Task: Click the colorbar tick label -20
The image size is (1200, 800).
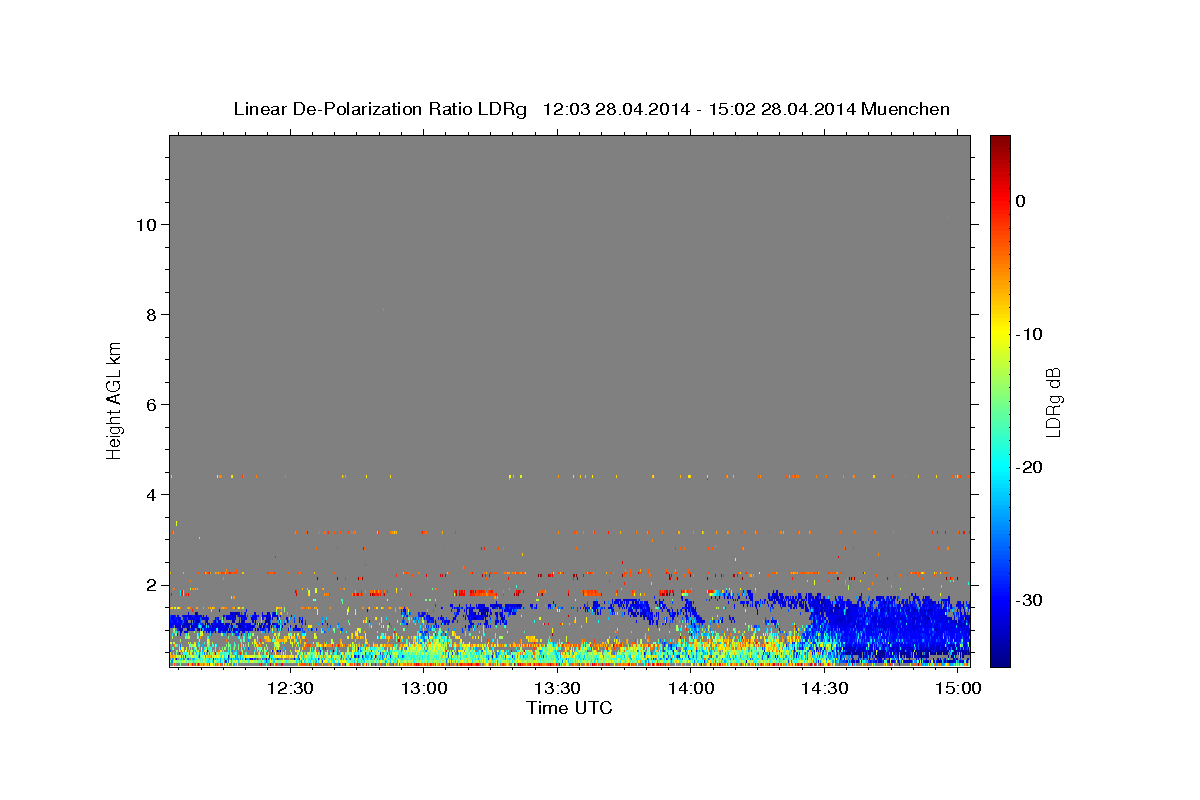Action: tap(1030, 467)
